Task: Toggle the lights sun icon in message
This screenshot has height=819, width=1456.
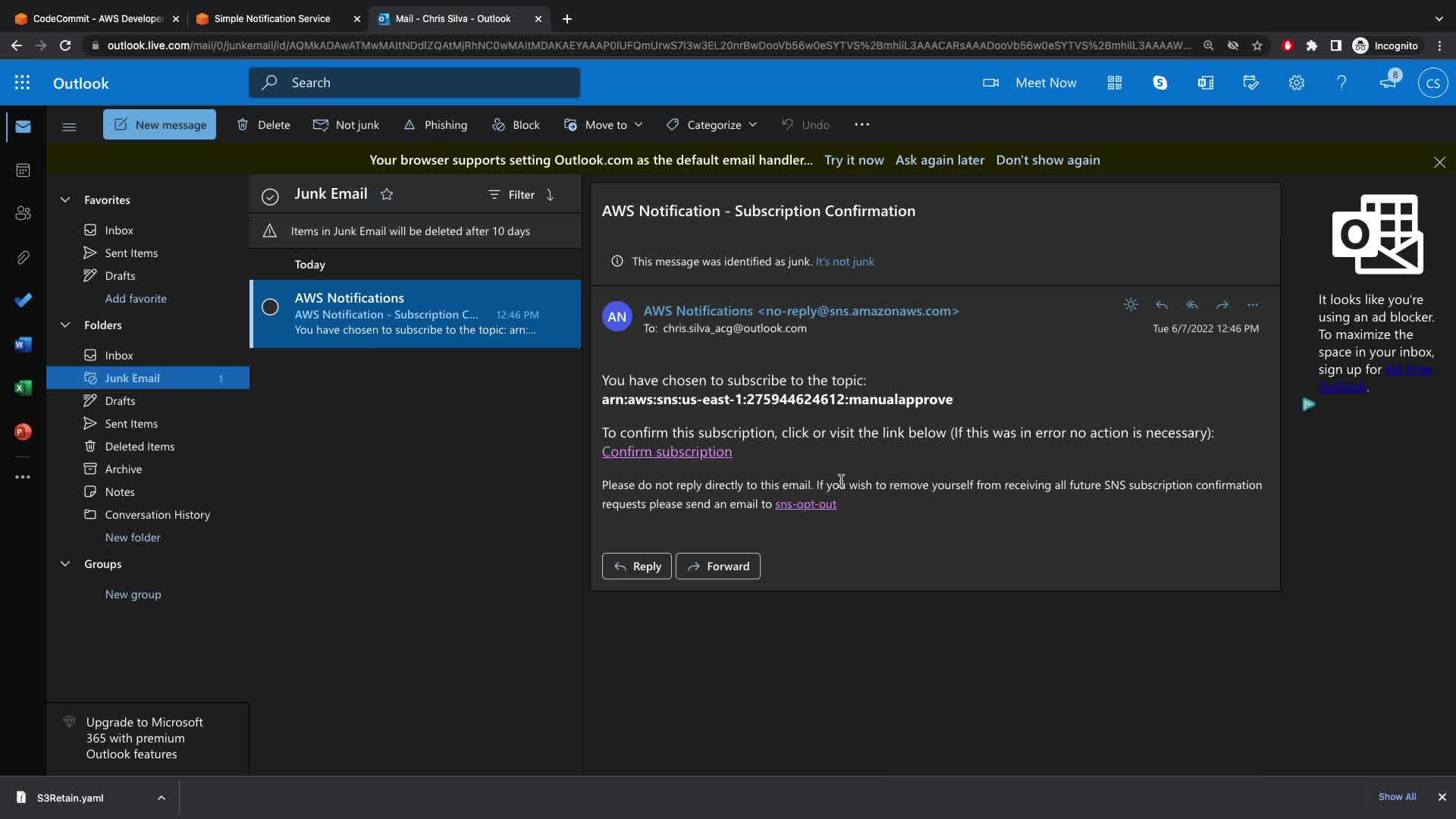Action: [x=1131, y=305]
